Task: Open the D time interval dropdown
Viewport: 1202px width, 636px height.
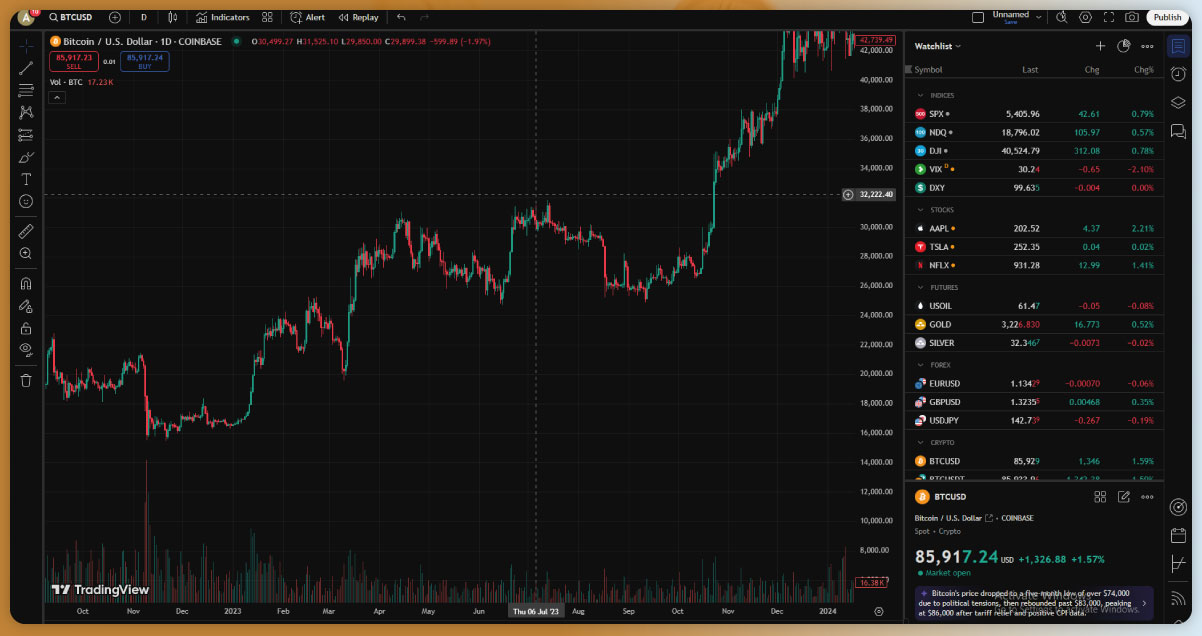Action: (x=144, y=17)
